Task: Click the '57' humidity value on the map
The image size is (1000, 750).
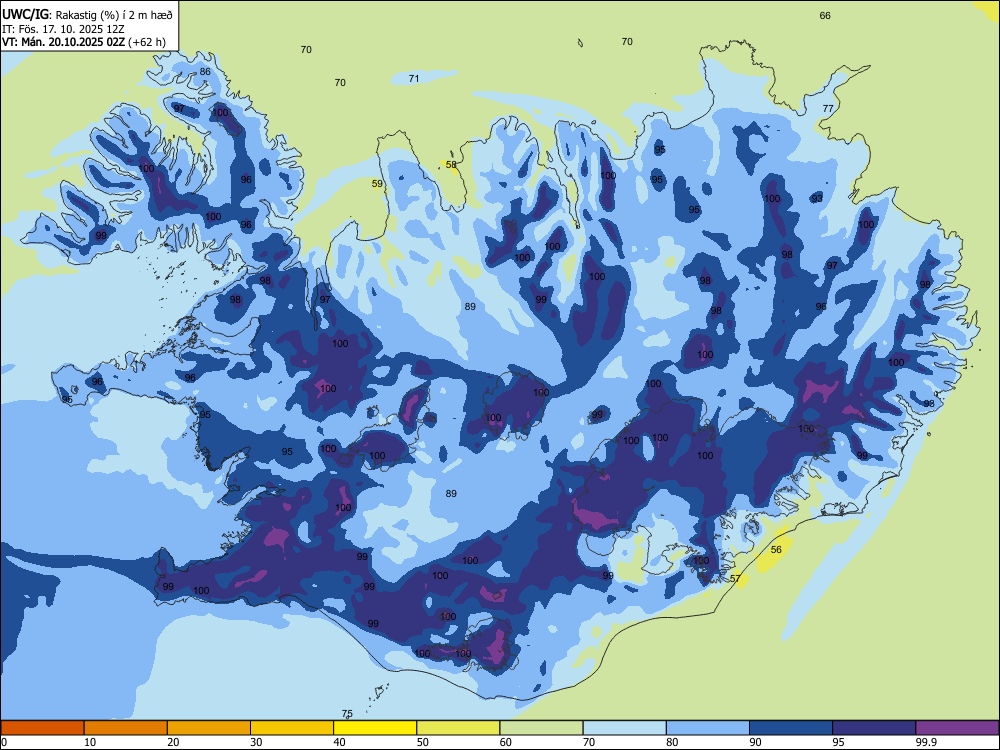Action: pos(735,578)
